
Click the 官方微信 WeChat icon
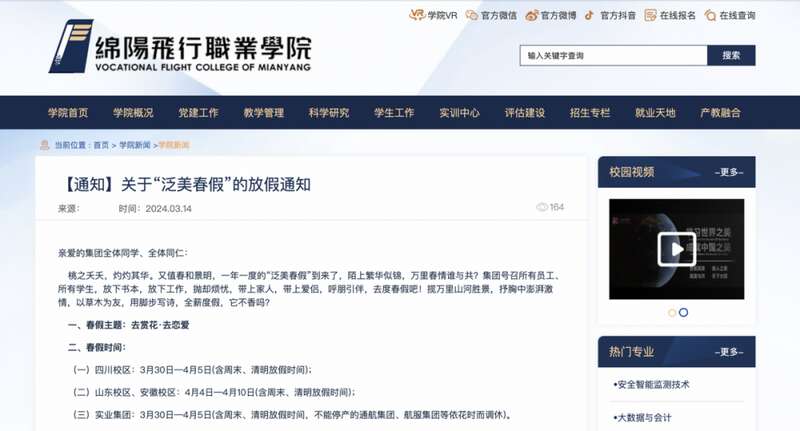pos(471,15)
